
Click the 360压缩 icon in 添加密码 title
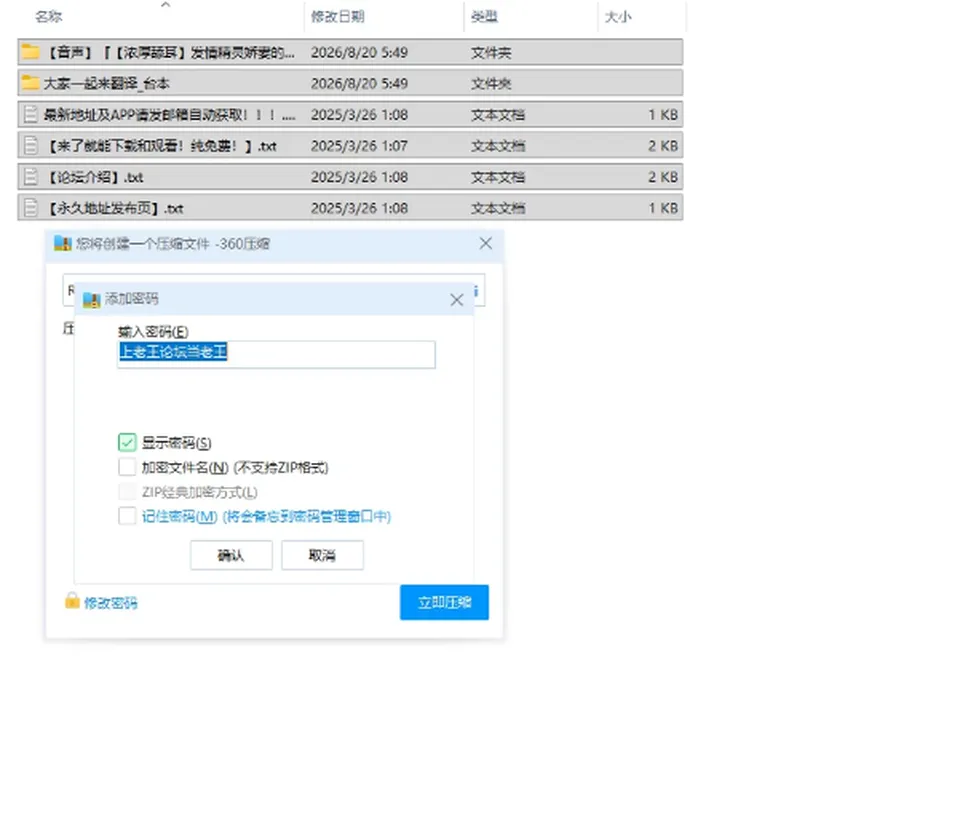[91, 299]
